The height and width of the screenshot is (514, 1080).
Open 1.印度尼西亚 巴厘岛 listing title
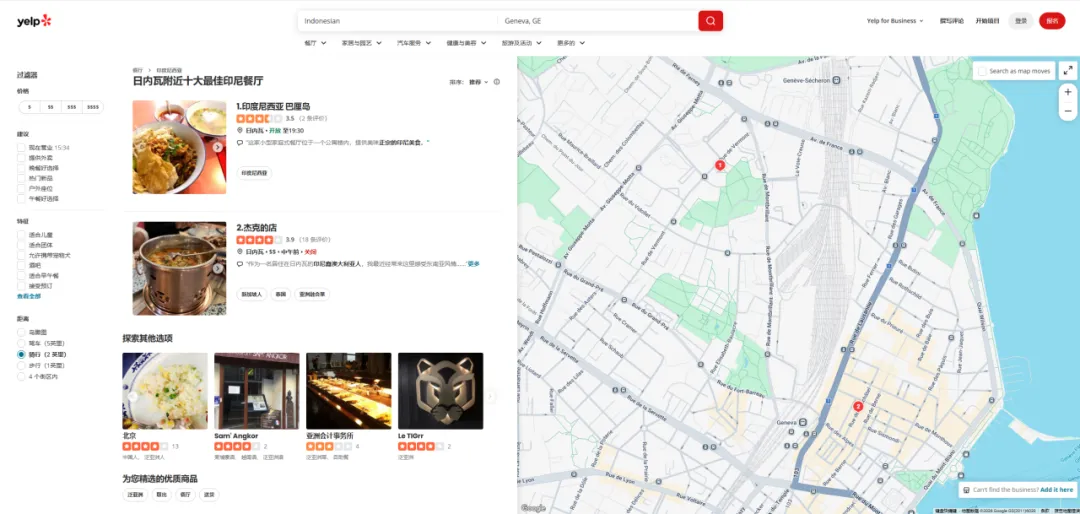[273, 106]
